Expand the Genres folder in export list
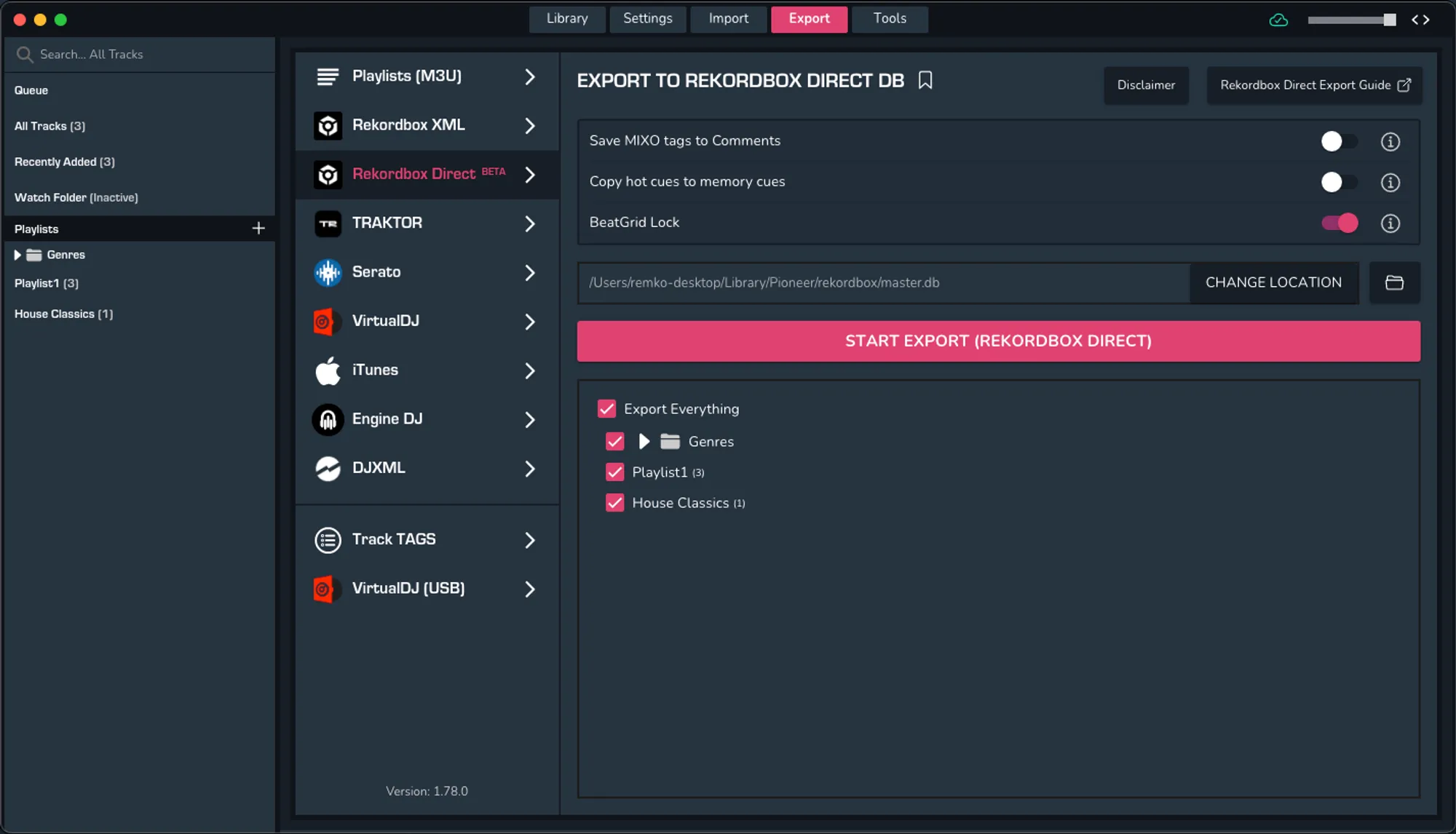This screenshot has height=834, width=1456. [x=644, y=441]
